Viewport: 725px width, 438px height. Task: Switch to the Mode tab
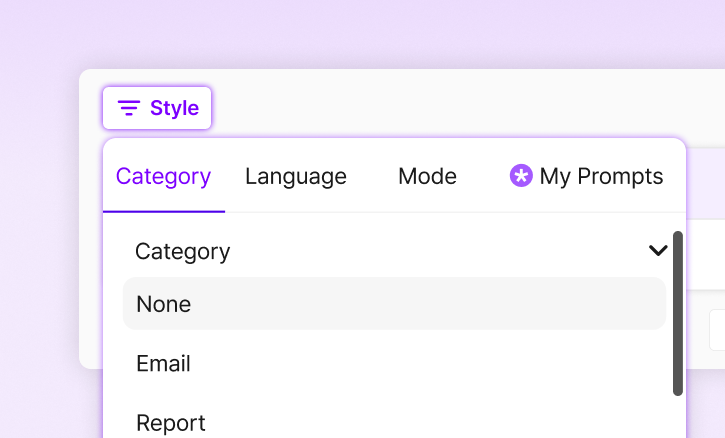pyautogui.click(x=427, y=177)
